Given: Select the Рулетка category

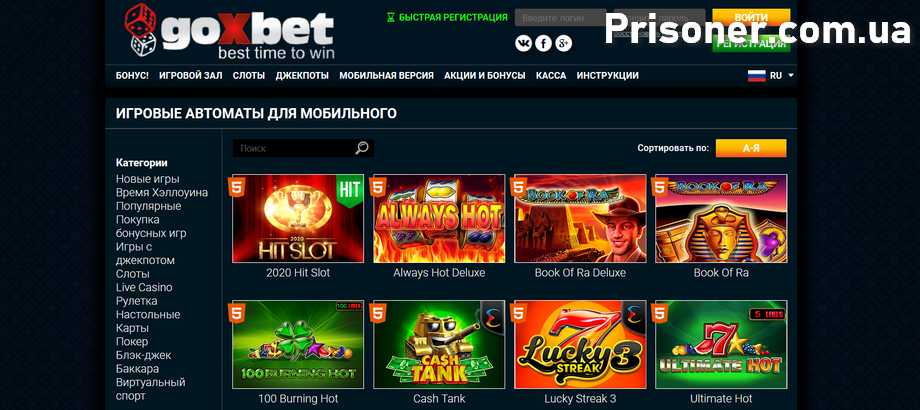Looking at the screenshot, I should point(137,301).
